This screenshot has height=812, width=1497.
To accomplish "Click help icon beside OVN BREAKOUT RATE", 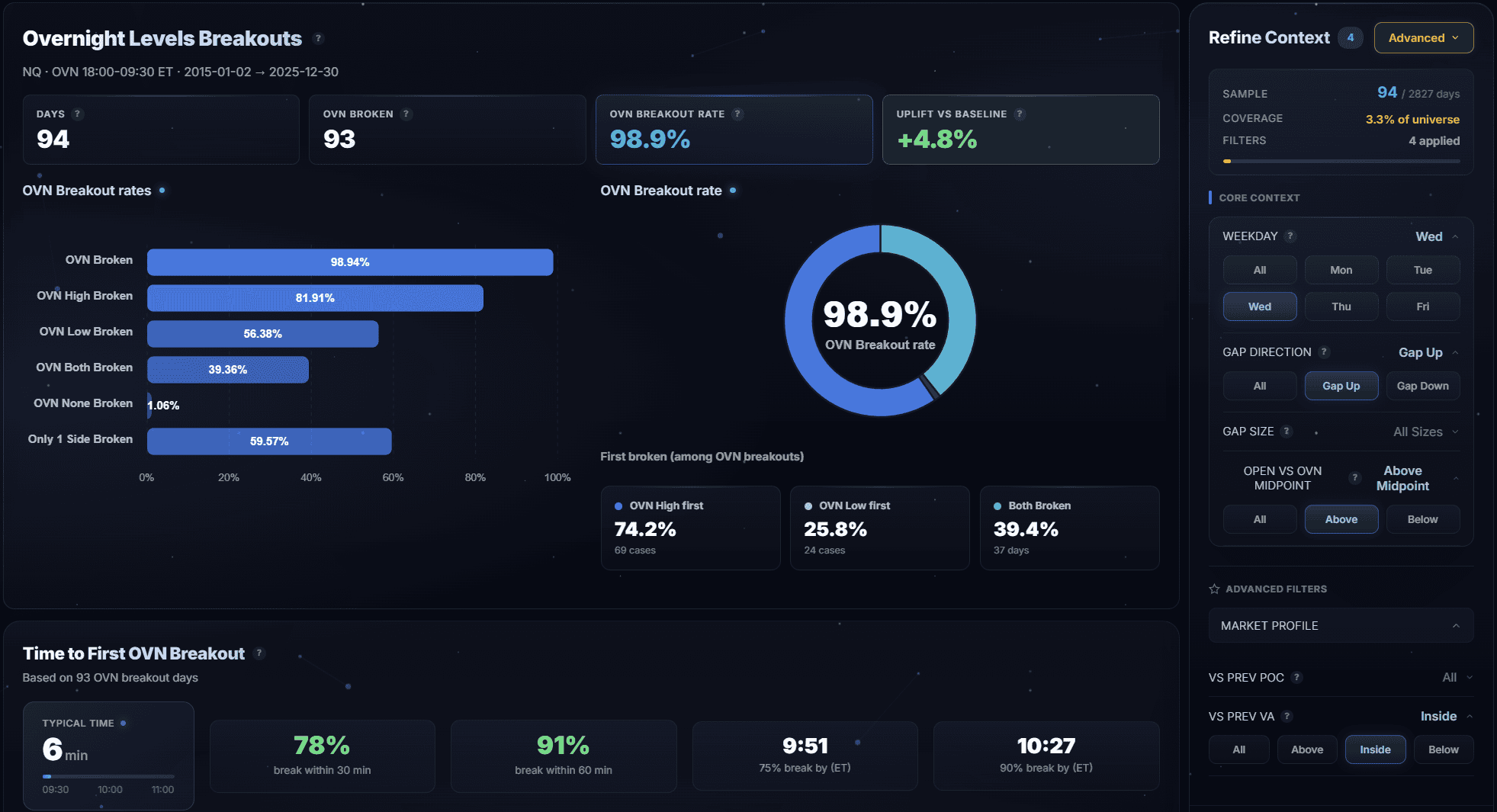I will (737, 114).
